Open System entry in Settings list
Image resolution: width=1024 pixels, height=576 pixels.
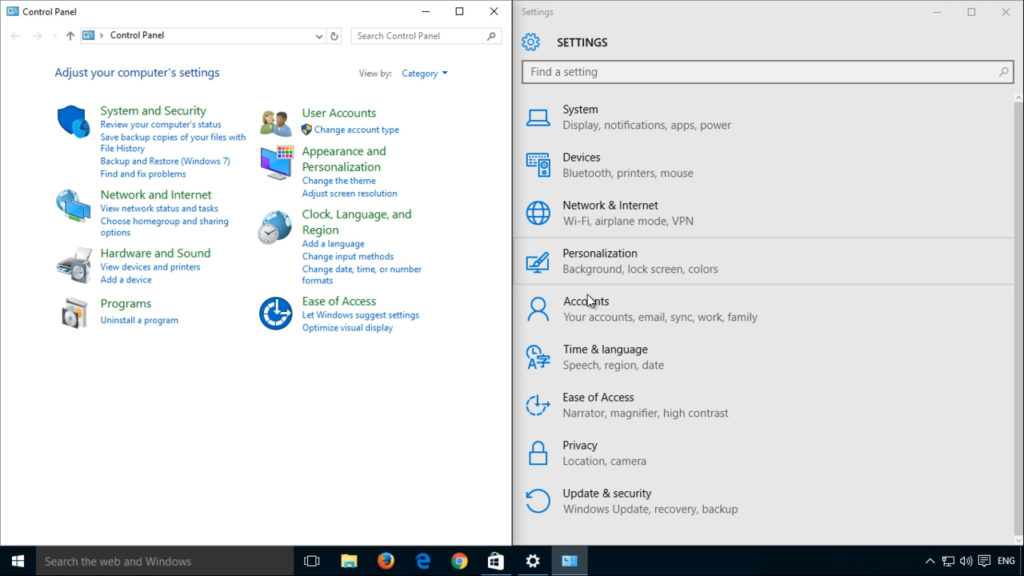764,118
